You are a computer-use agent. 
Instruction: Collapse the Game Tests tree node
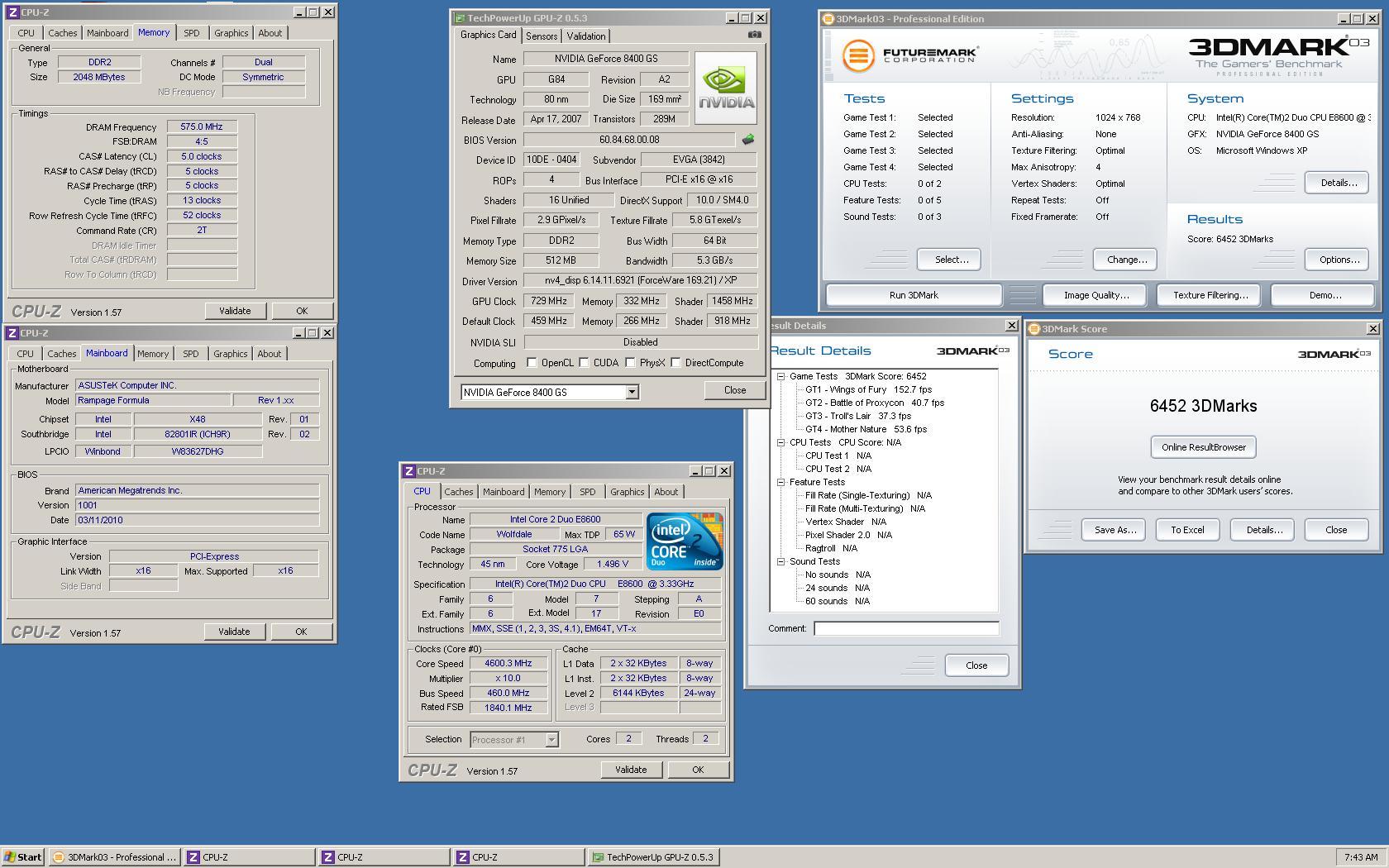click(780, 376)
